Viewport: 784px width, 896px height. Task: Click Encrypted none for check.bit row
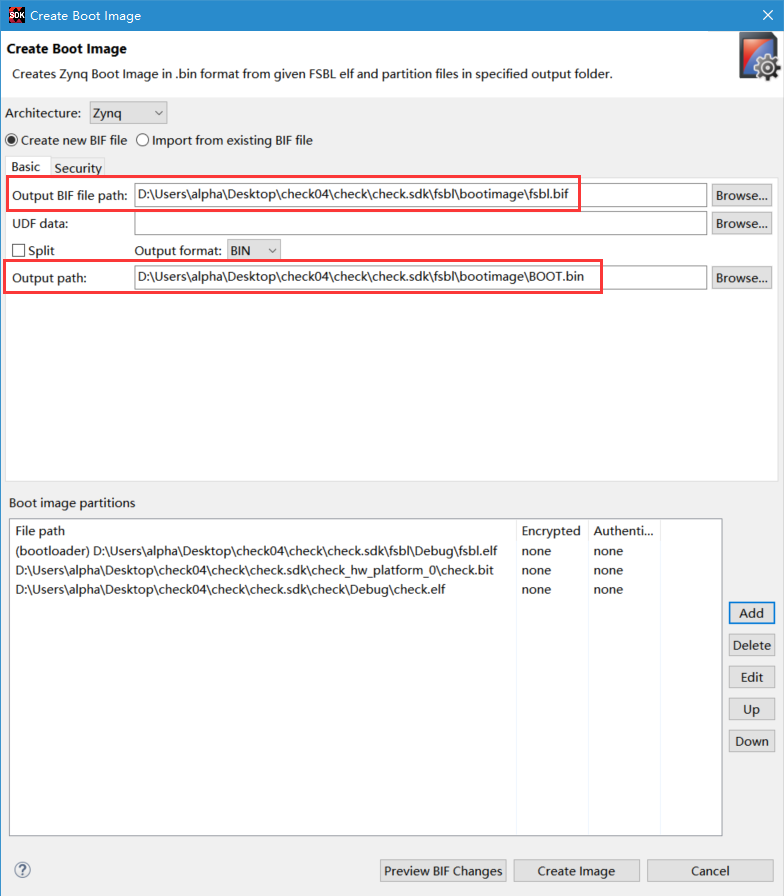(536, 570)
